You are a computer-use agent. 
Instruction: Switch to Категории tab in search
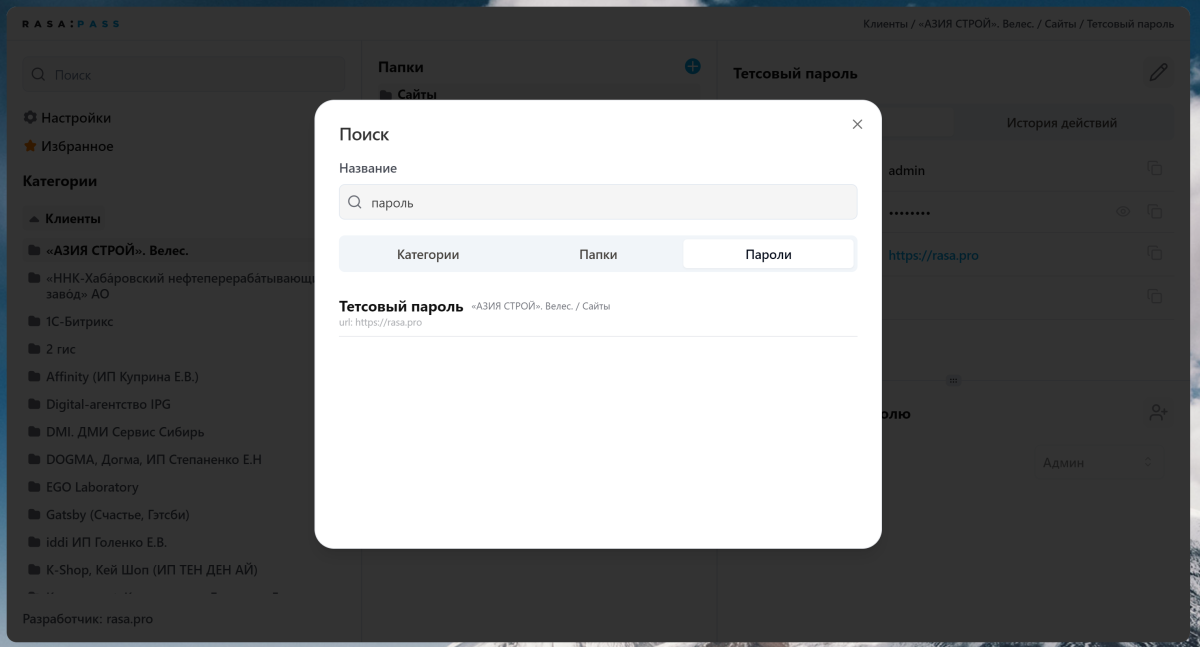pyautogui.click(x=427, y=255)
